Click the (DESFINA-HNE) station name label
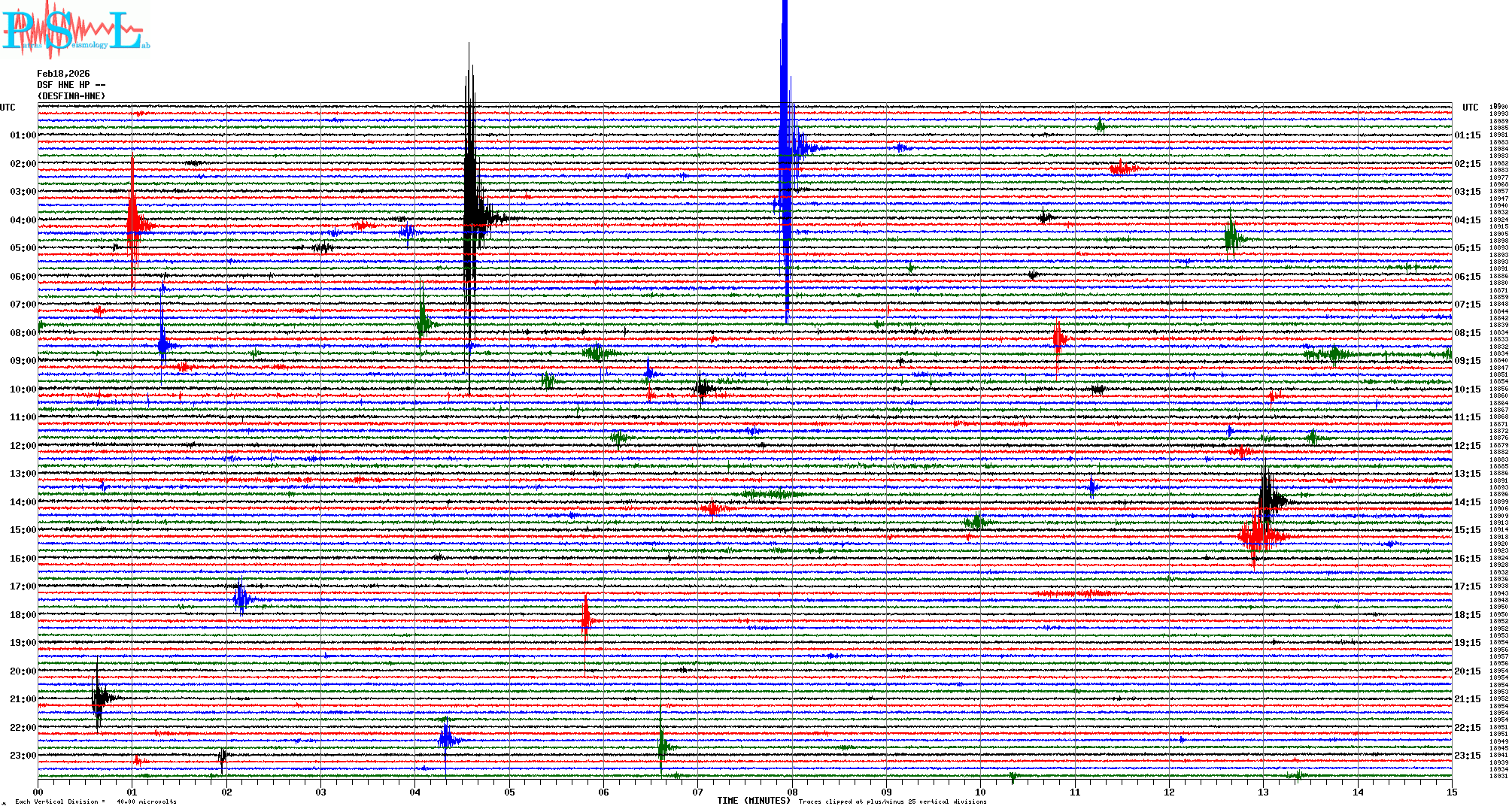The height and width of the screenshot is (812, 1512). tap(71, 96)
